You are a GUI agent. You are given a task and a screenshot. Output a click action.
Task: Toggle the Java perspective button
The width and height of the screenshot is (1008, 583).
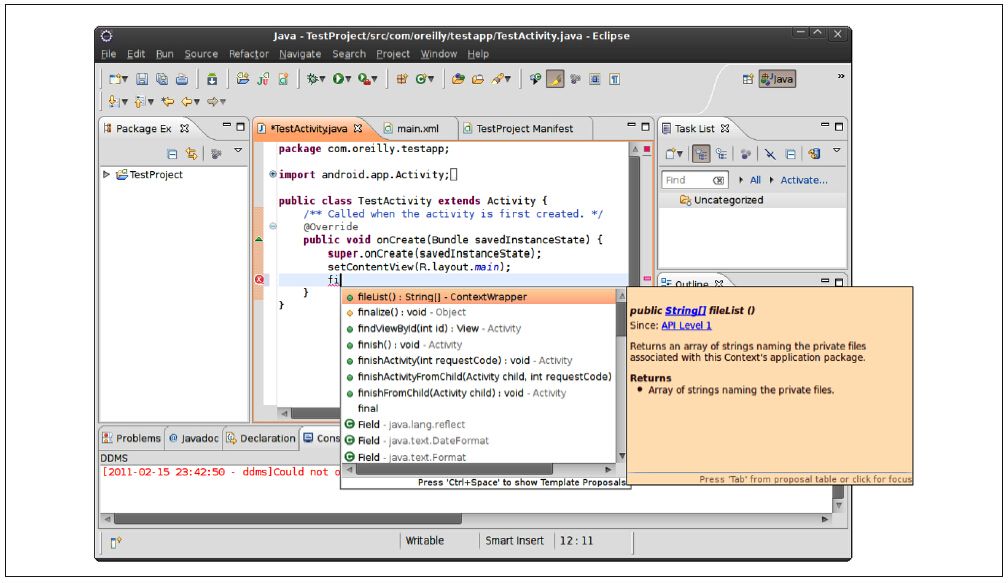click(777, 79)
